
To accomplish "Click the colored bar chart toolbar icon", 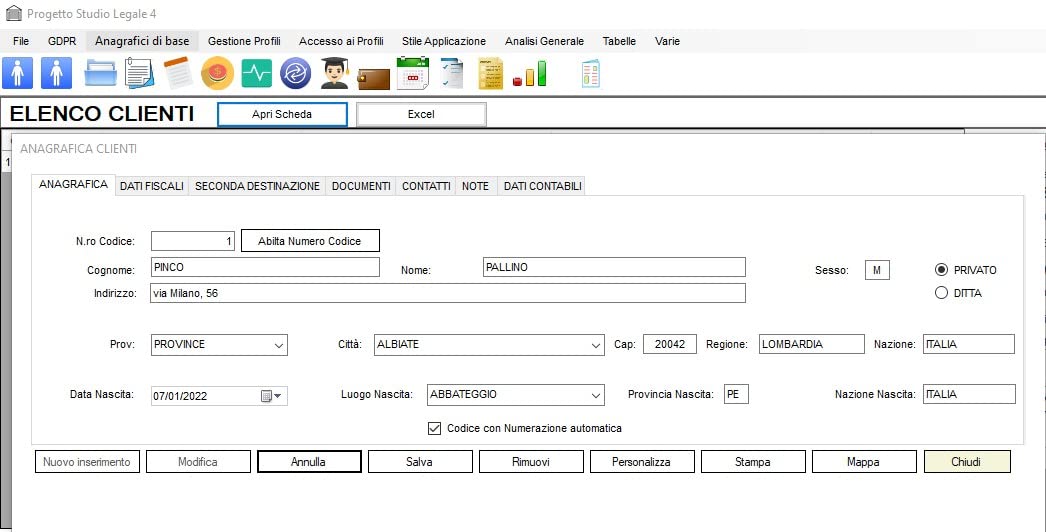I will tap(530, 75).
